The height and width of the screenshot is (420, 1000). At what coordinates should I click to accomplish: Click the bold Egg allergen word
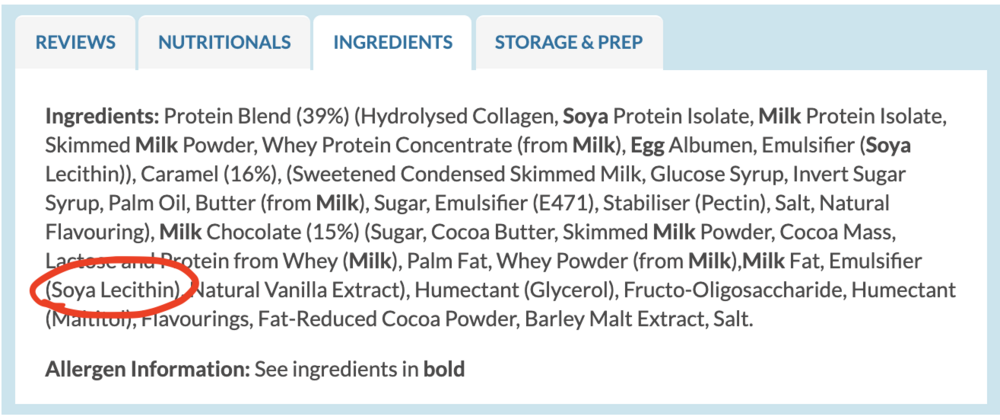click(x=646, y=146)
